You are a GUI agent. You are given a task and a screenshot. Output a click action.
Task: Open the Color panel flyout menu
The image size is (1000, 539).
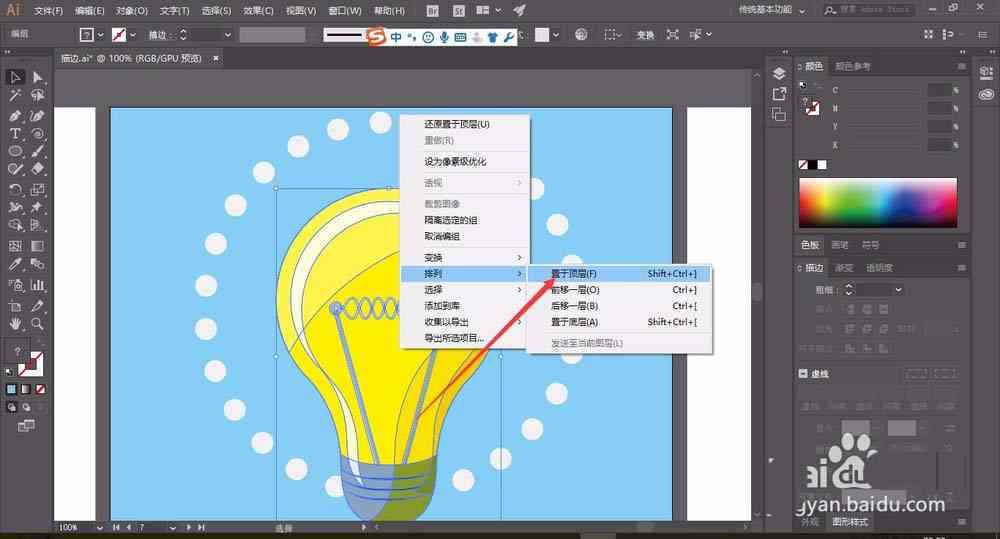click(x=961, y=66)
